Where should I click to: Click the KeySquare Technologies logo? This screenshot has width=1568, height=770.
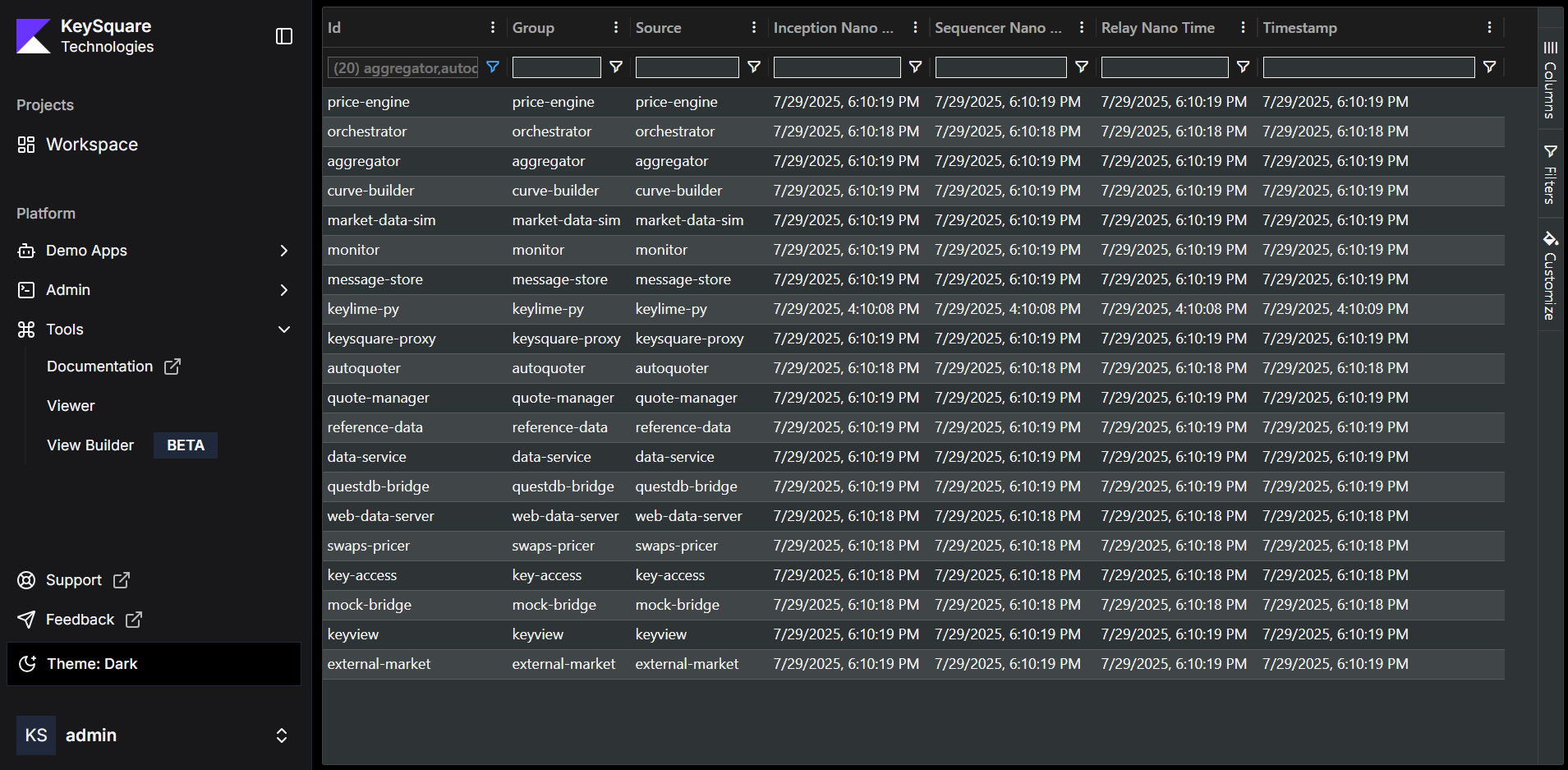click(x=32, y=36)
